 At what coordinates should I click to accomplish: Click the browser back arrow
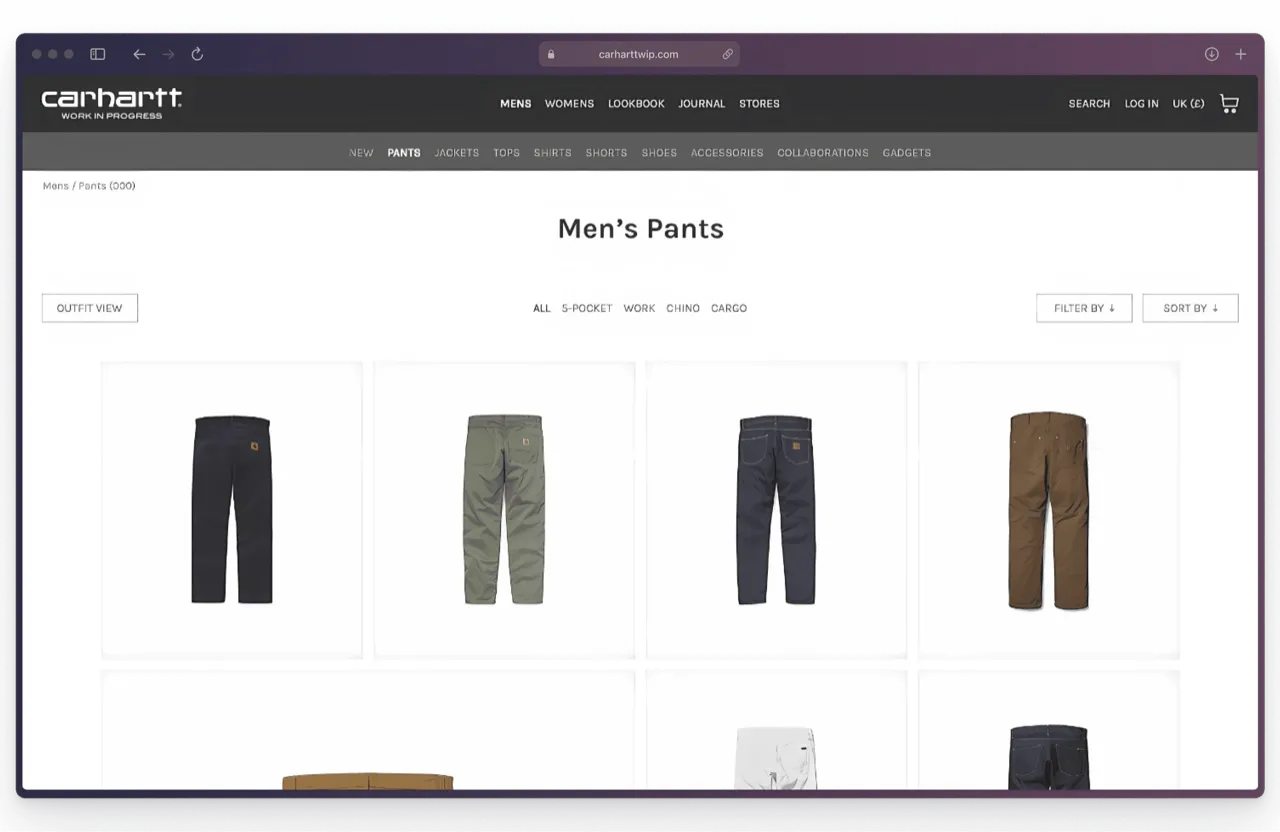[139, 54]
